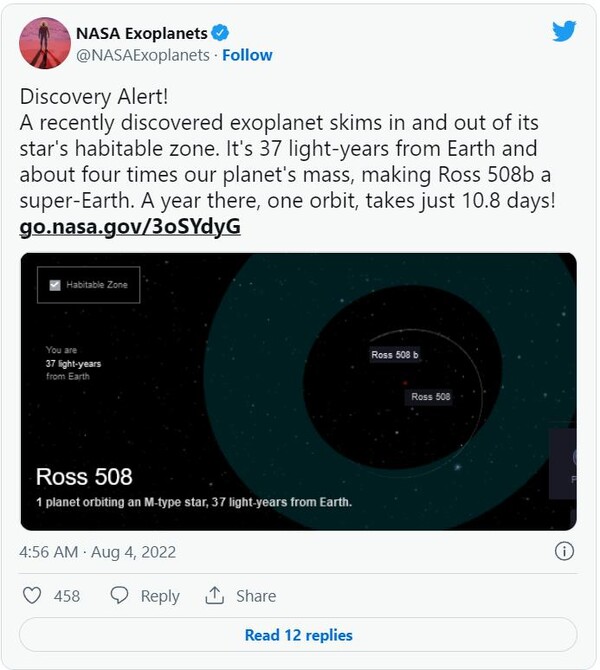Toggle the Habitable Zone checkbox
Viewport: 600px width, 670px height.
click(54, 285)
